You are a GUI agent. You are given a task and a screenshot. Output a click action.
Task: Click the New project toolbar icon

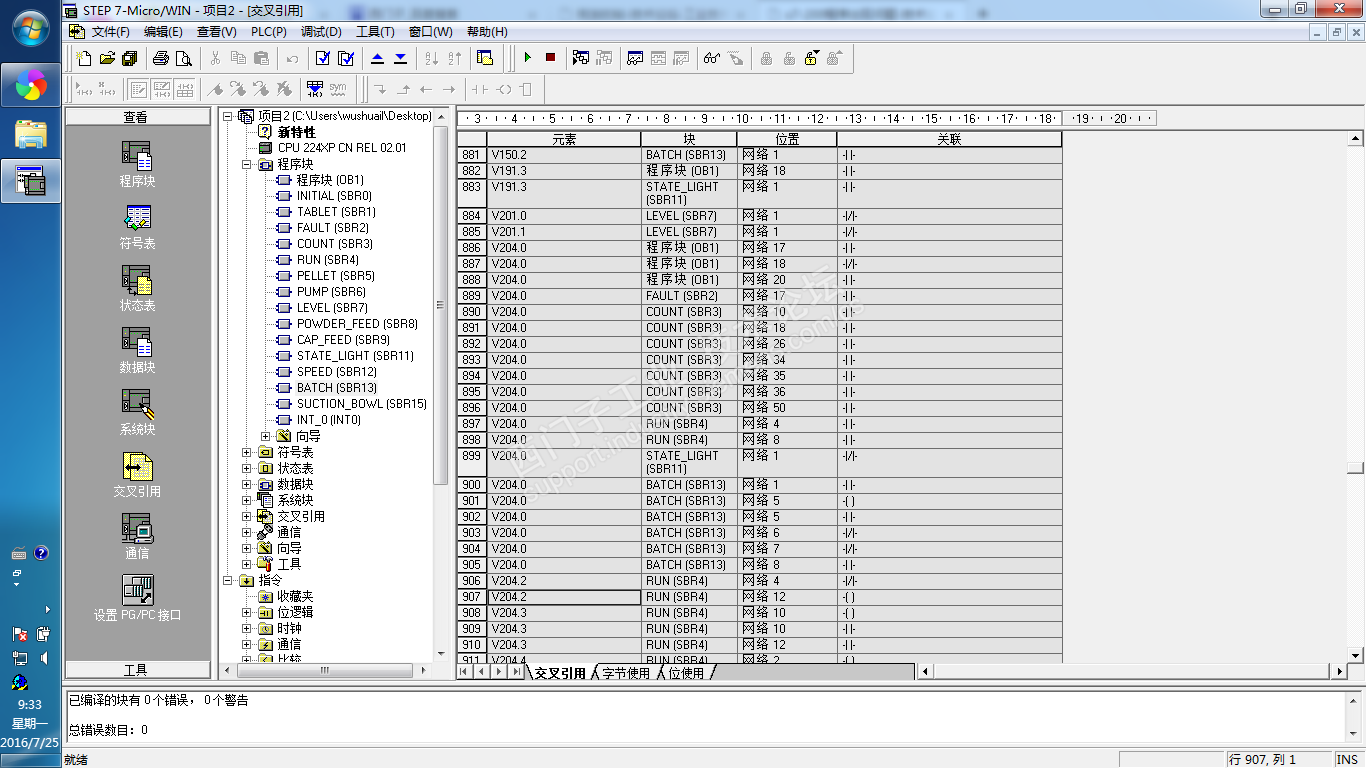tap(85, 58)
